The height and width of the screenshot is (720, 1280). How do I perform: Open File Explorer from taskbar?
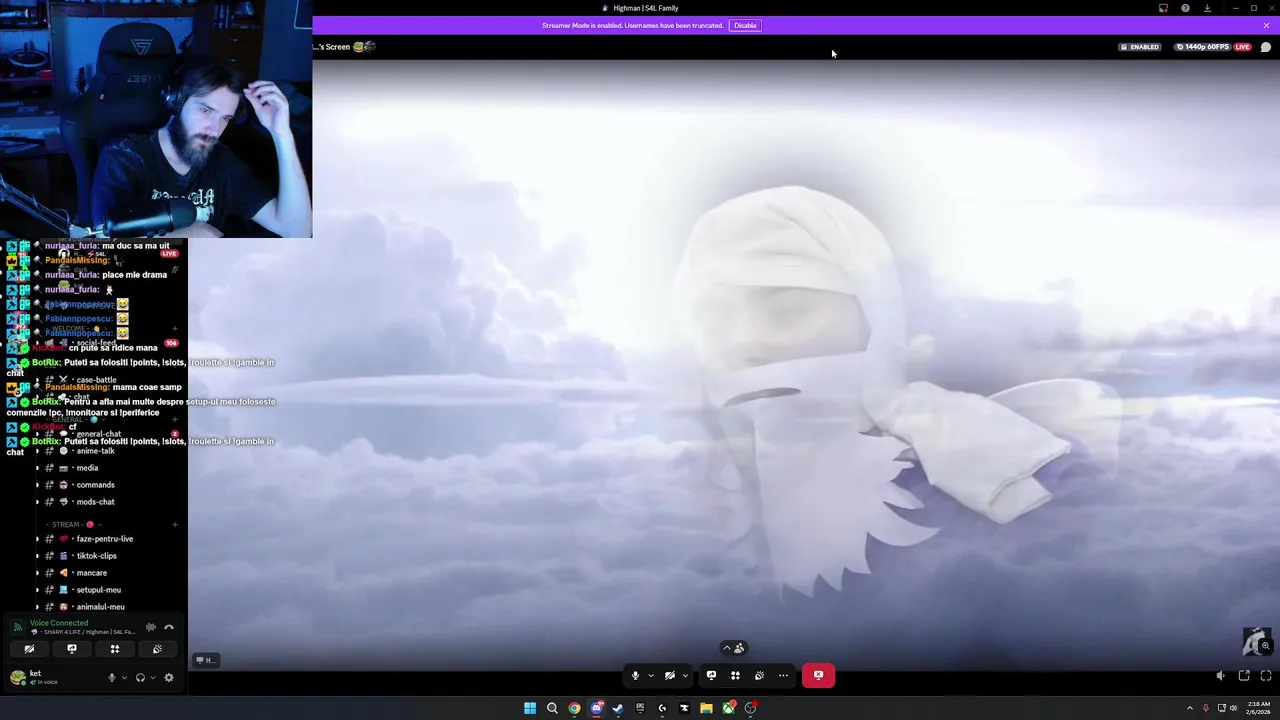pos(706,708)
